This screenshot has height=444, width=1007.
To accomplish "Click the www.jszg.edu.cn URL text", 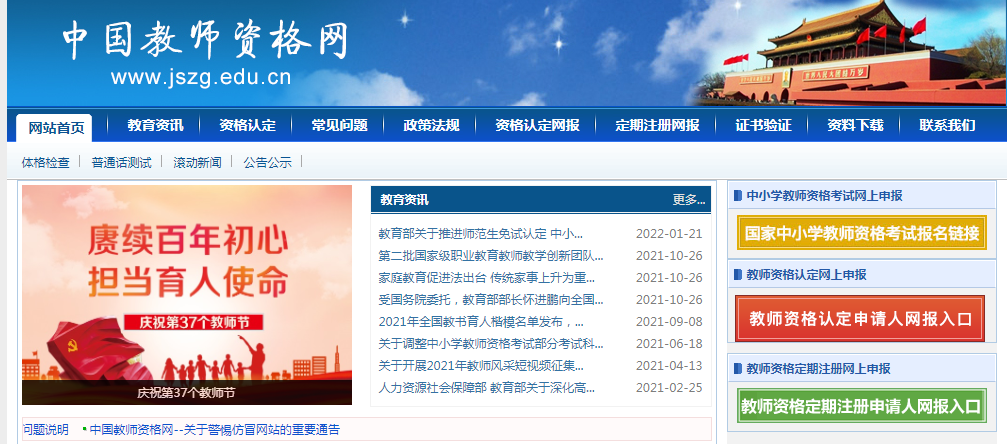I will tap(201, 77).
